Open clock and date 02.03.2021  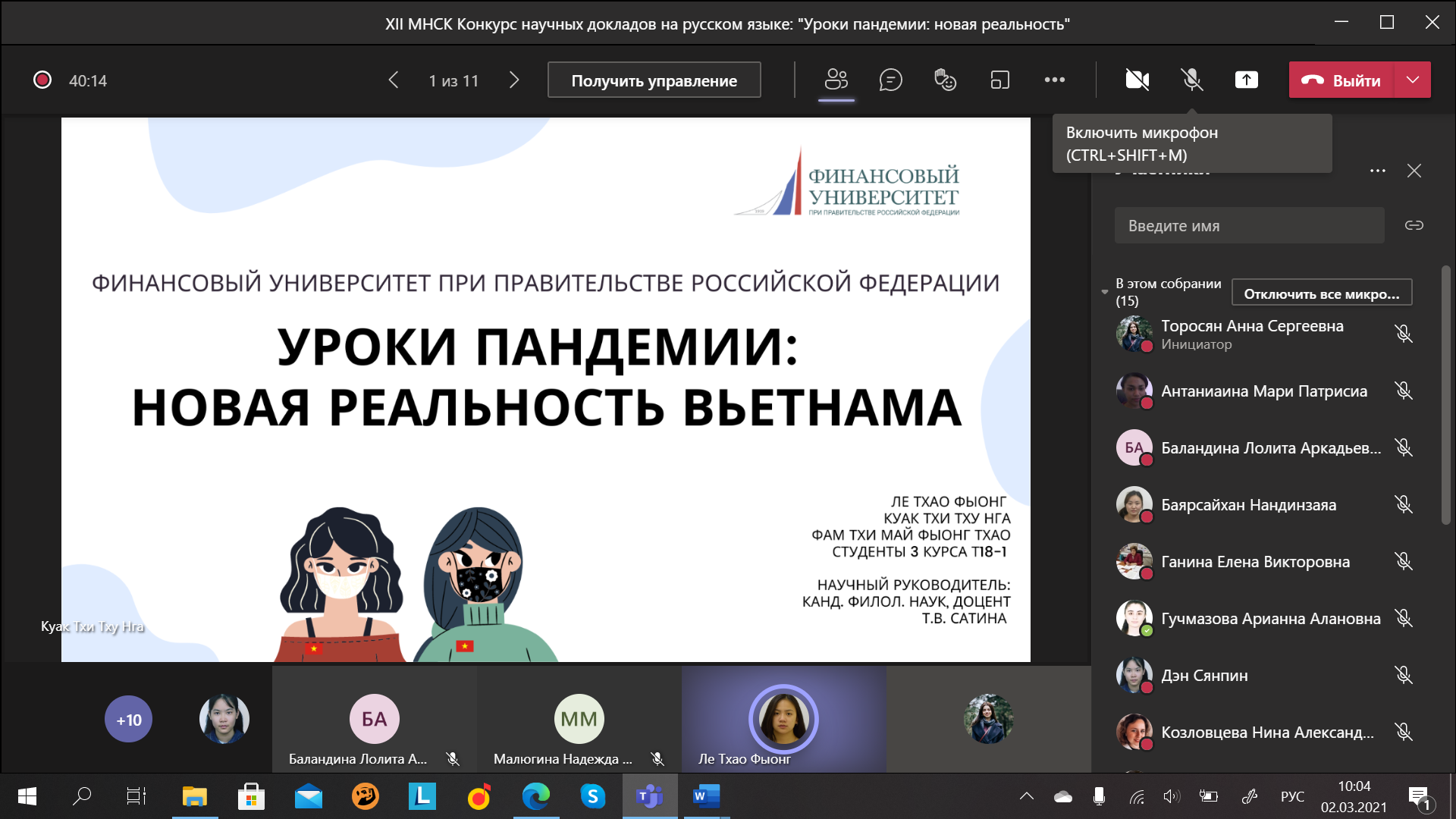point(1354,796)
